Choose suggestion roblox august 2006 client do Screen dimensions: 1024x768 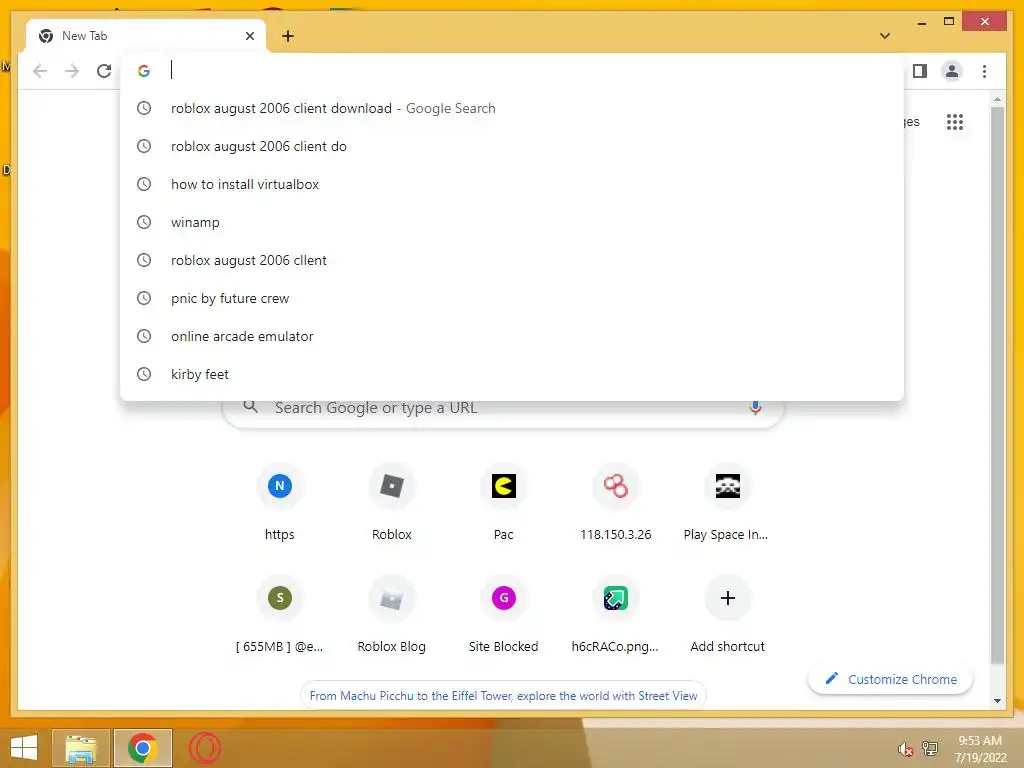(x=512, y=146)
